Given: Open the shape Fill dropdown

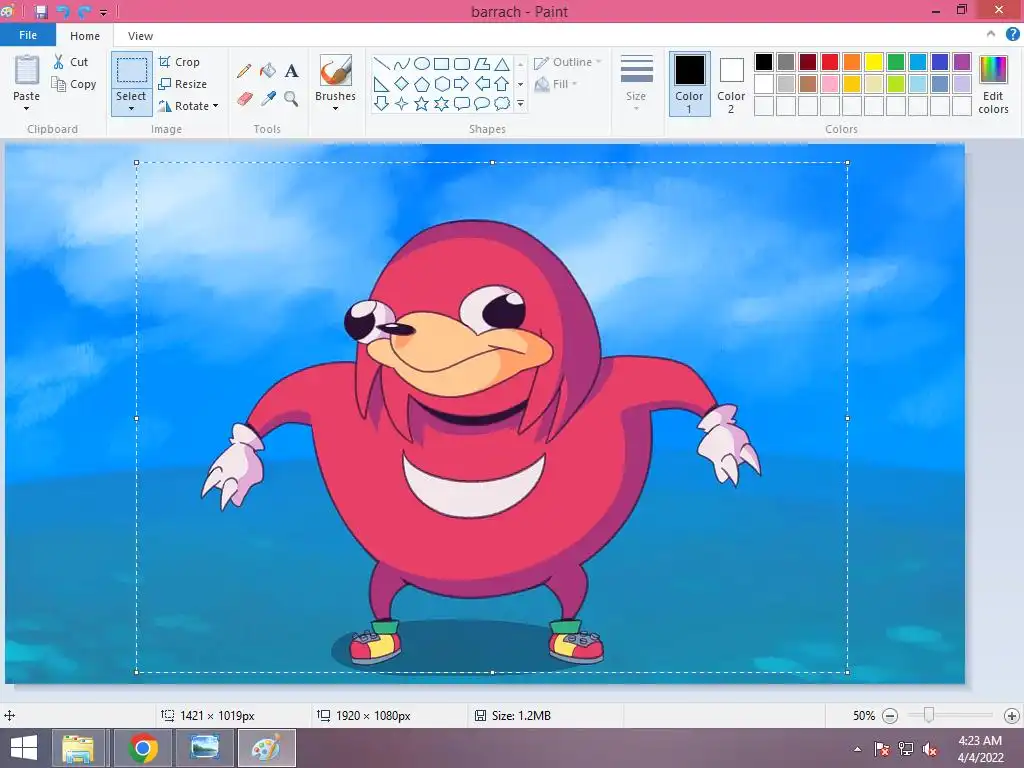Looking at the screenshot, I should coord(556,84).
